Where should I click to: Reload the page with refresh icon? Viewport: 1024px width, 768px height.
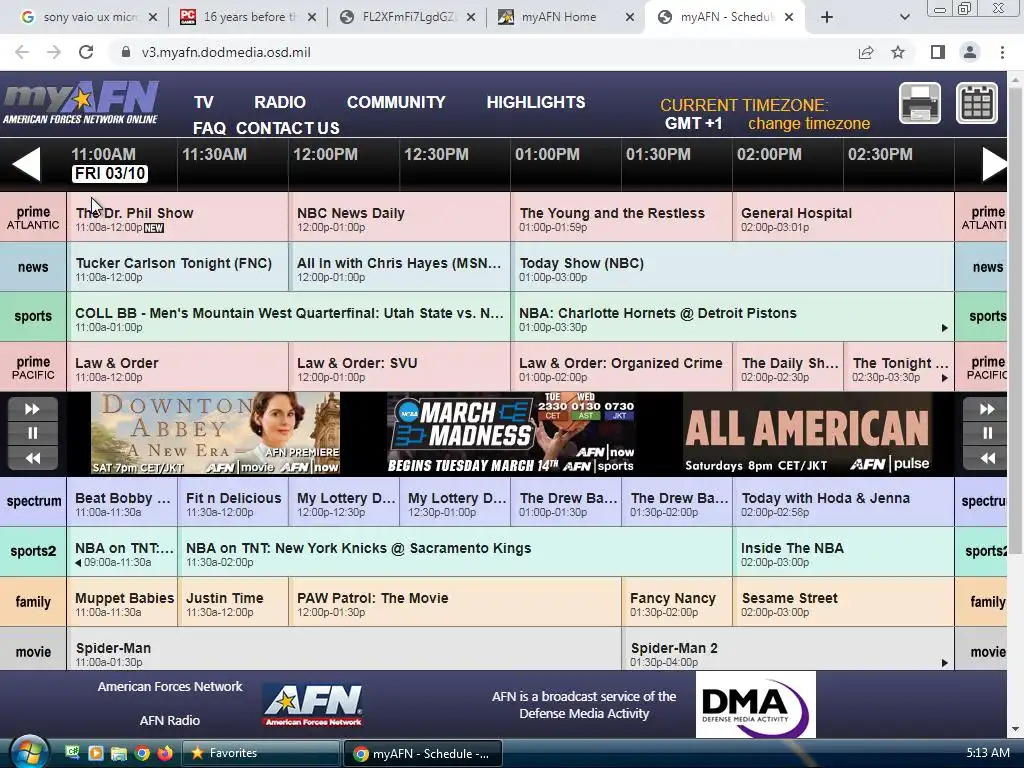click(x=86, y=52)
